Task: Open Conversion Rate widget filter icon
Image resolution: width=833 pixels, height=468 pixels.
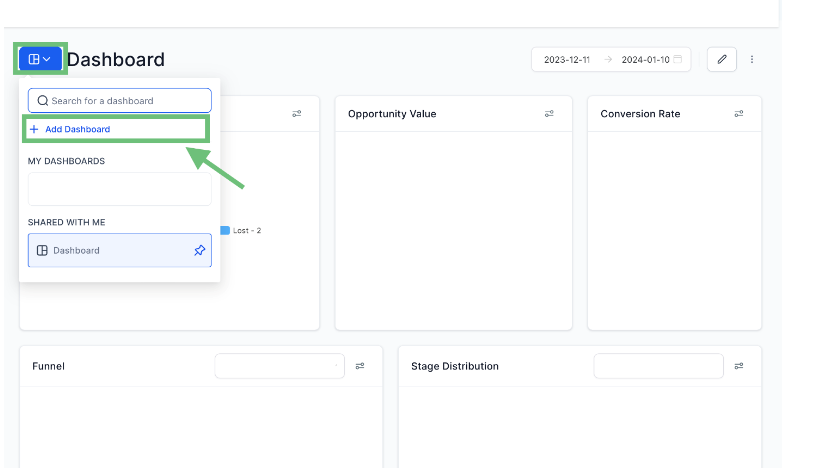Action: click(x=738, y=114)
